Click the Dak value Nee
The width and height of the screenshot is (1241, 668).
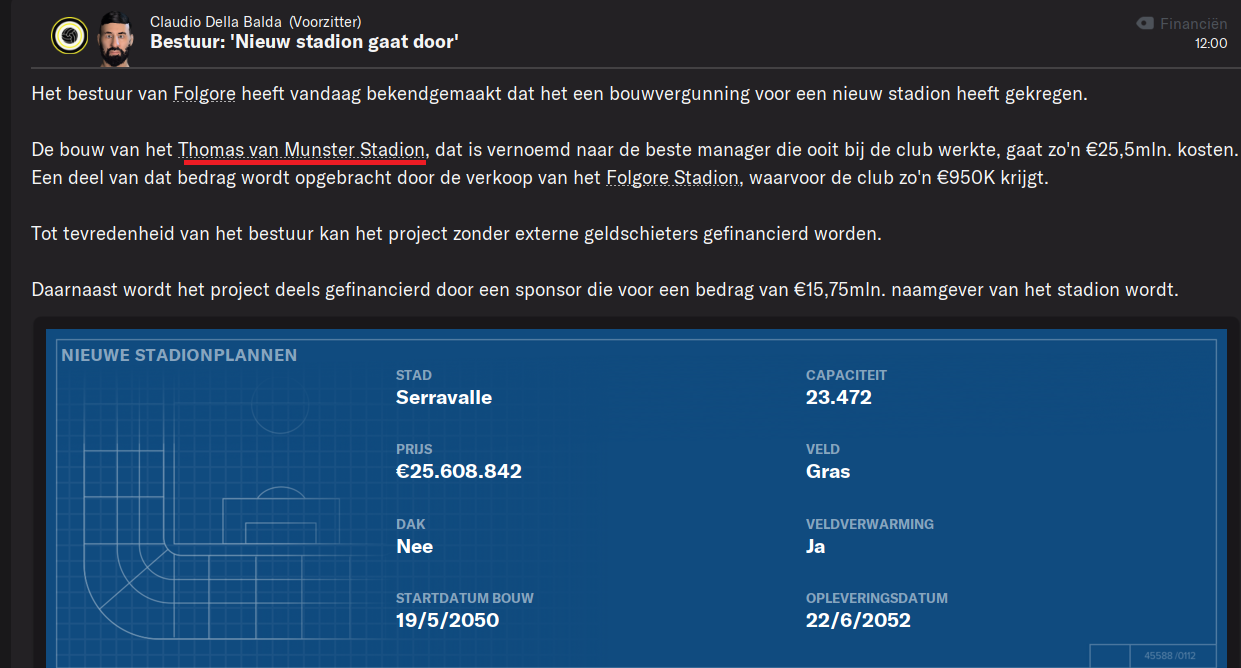tap(414, 547)
